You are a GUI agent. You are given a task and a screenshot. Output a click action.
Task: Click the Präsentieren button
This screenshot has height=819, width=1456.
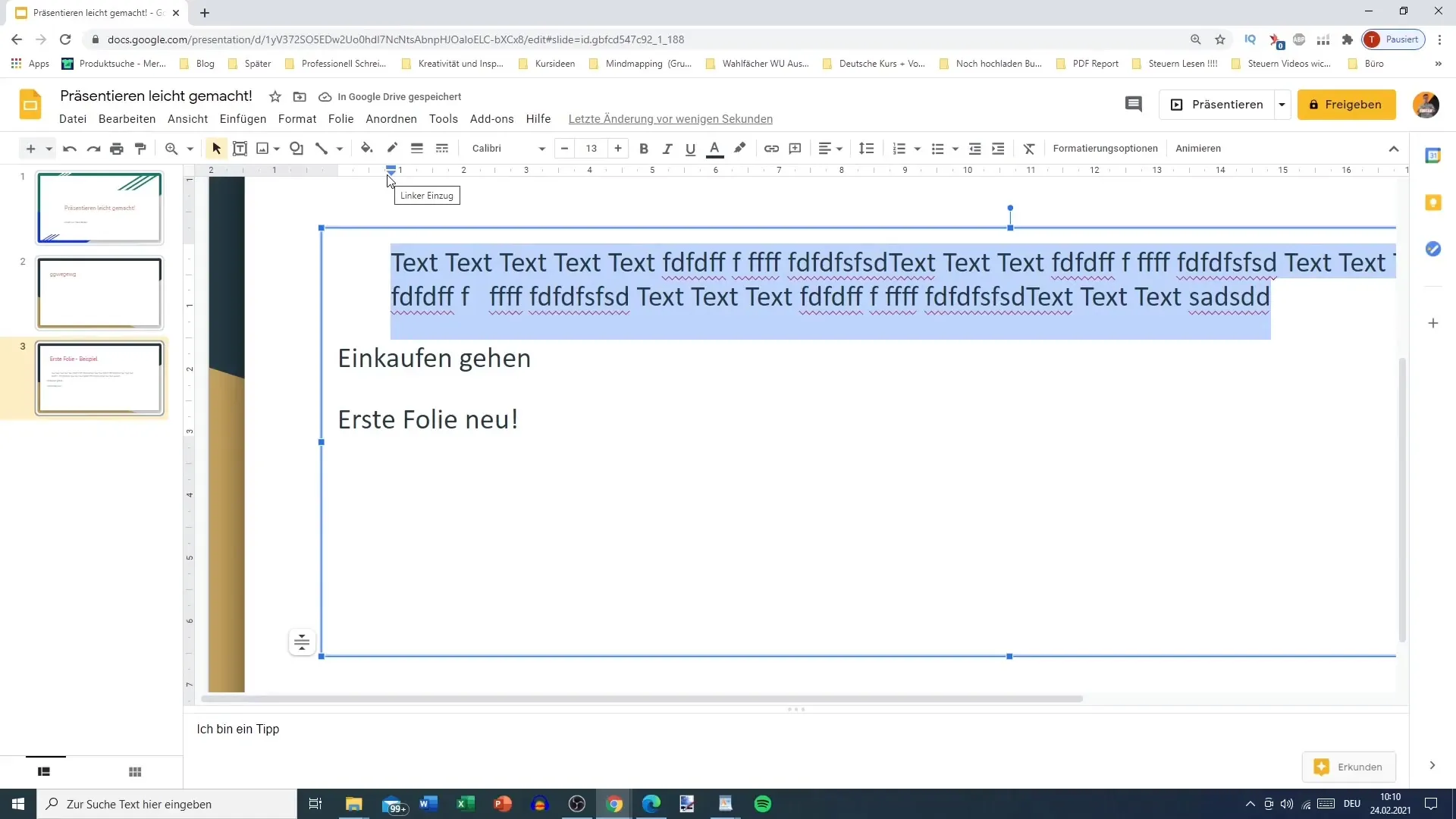[x=1217, y=105]
